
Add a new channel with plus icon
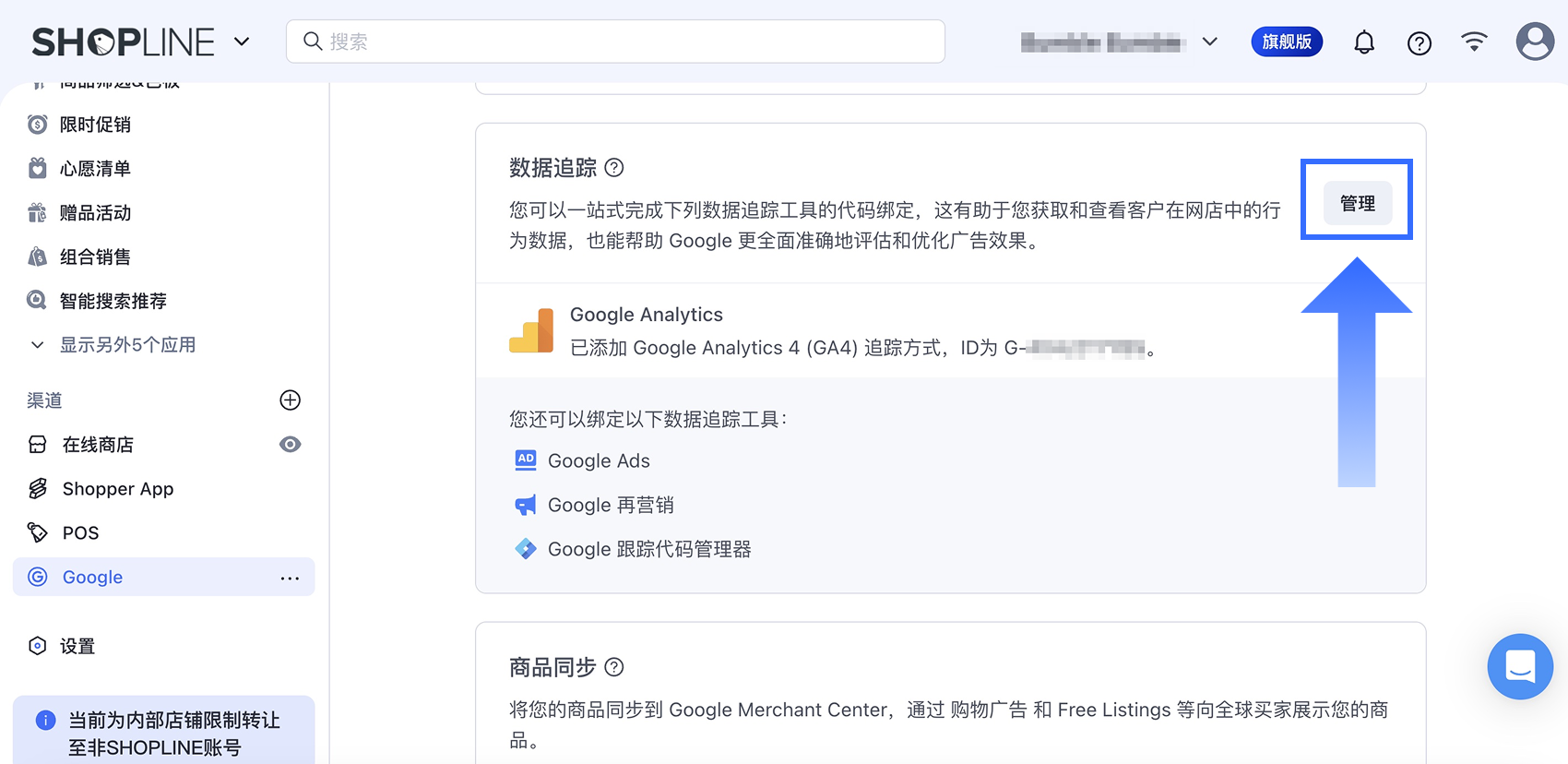pyautogui.click(x=290, y=400)
